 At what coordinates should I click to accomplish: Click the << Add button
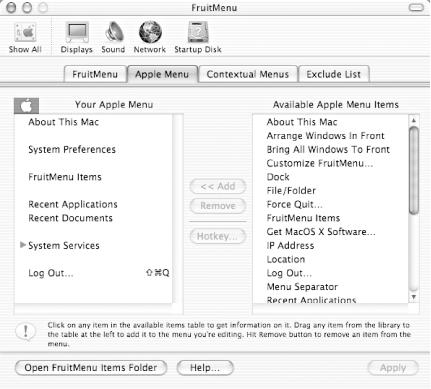pos(218,186)
